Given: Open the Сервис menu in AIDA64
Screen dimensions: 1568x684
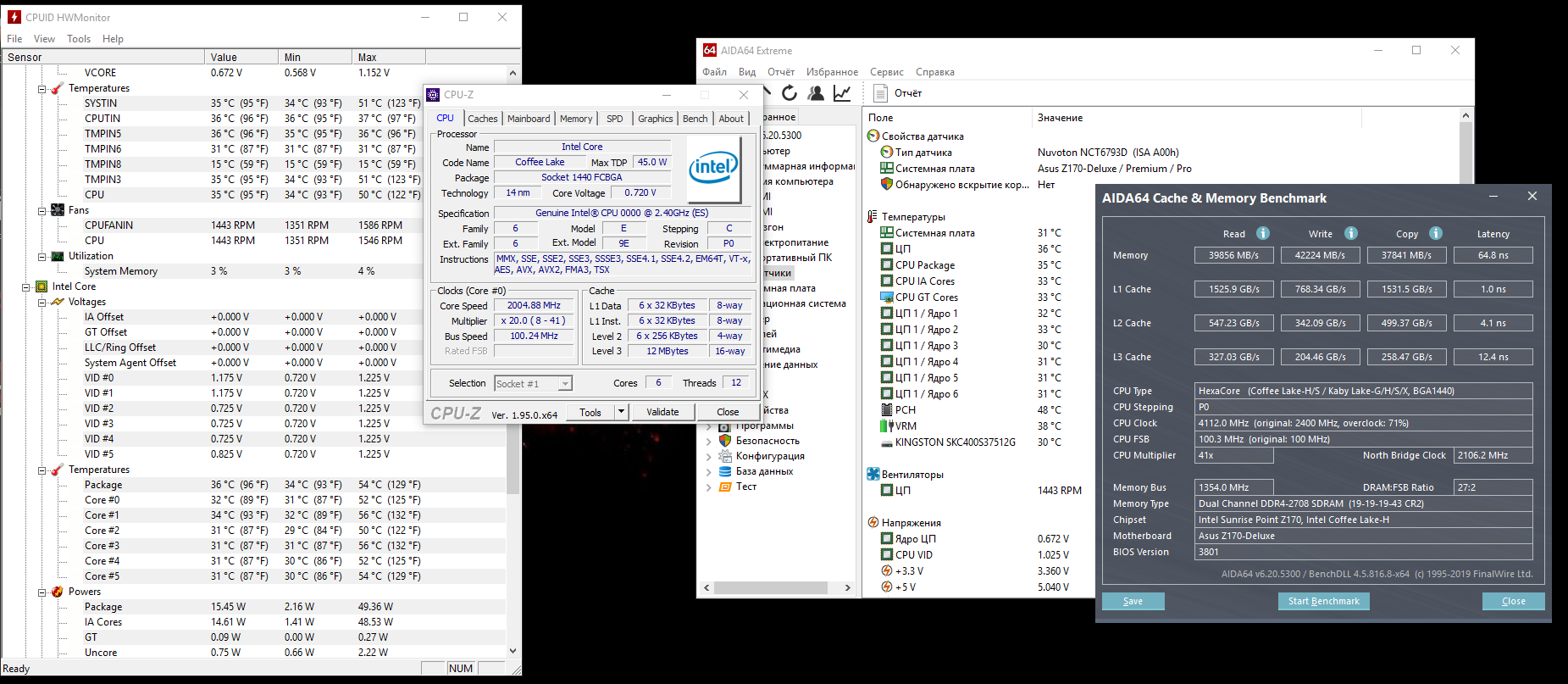Looking at the screenshot, I should (x=887, y=72).
